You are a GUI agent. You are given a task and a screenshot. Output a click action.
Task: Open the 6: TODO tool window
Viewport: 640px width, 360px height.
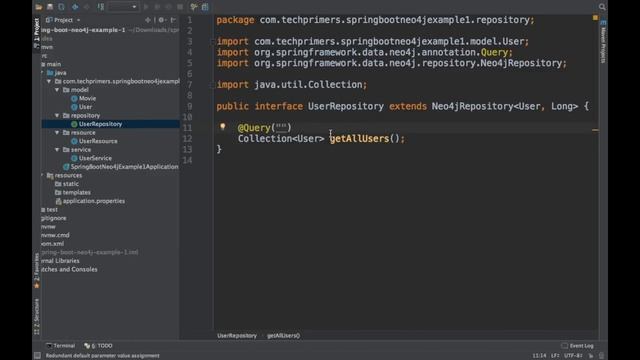98,346
